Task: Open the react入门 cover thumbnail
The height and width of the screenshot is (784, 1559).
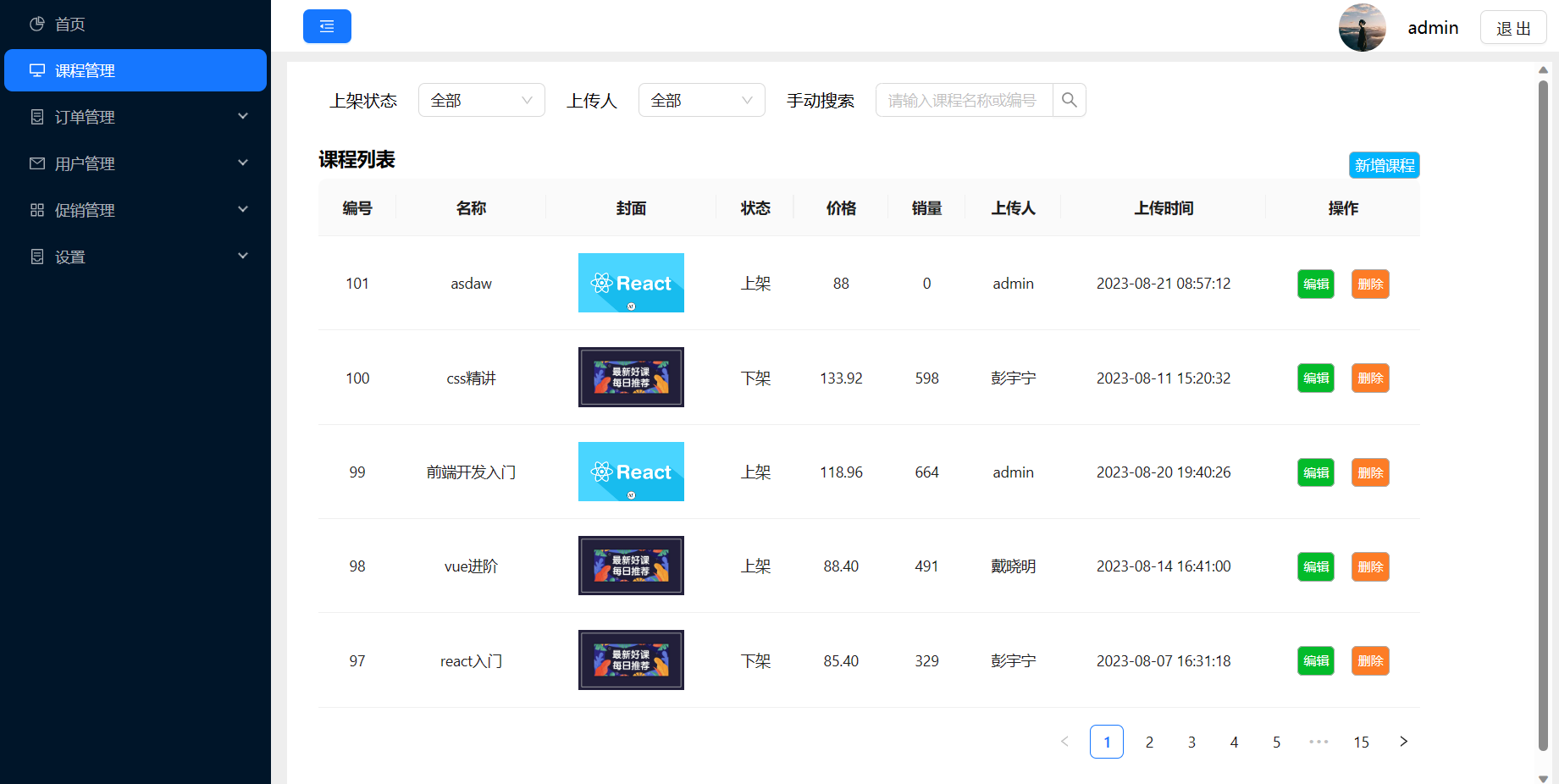Action: pos(631,660)
